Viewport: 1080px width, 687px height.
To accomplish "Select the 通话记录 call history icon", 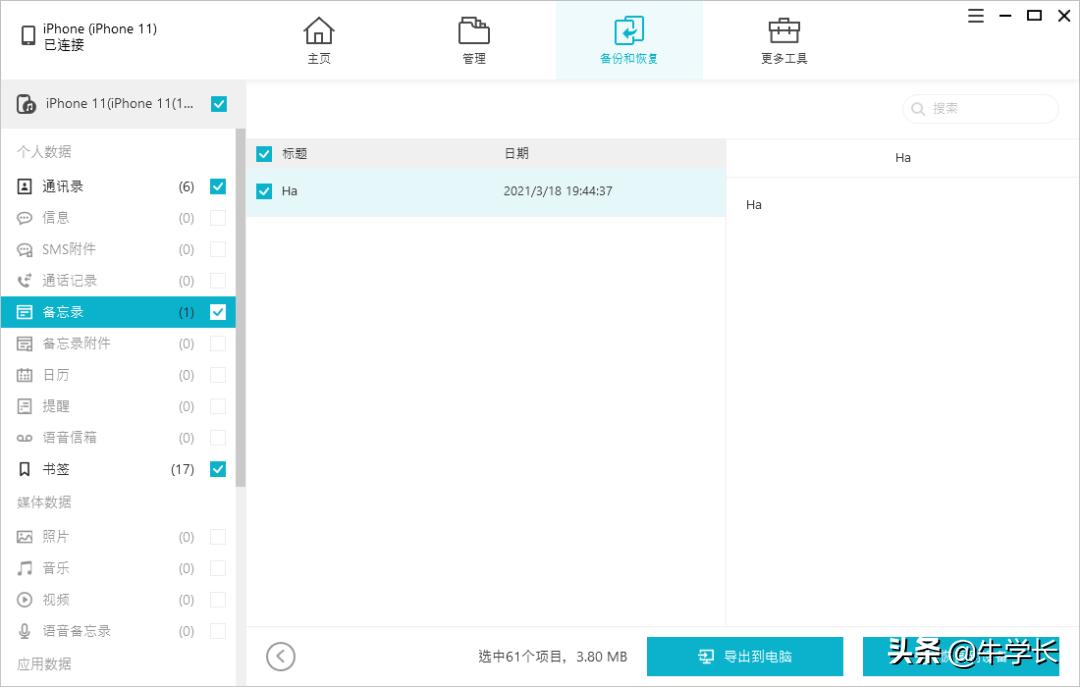I will [x=24, y=280].
